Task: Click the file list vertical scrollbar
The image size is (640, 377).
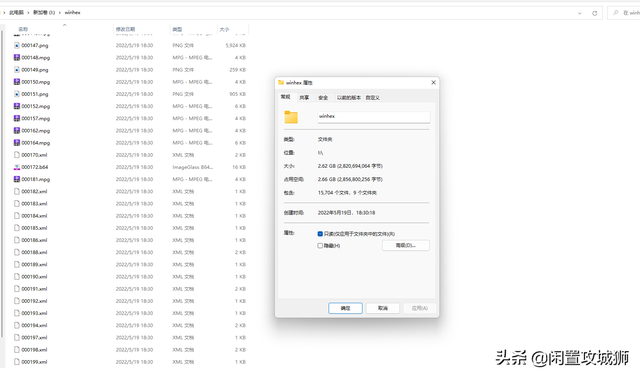Action: tap(2, 184)
